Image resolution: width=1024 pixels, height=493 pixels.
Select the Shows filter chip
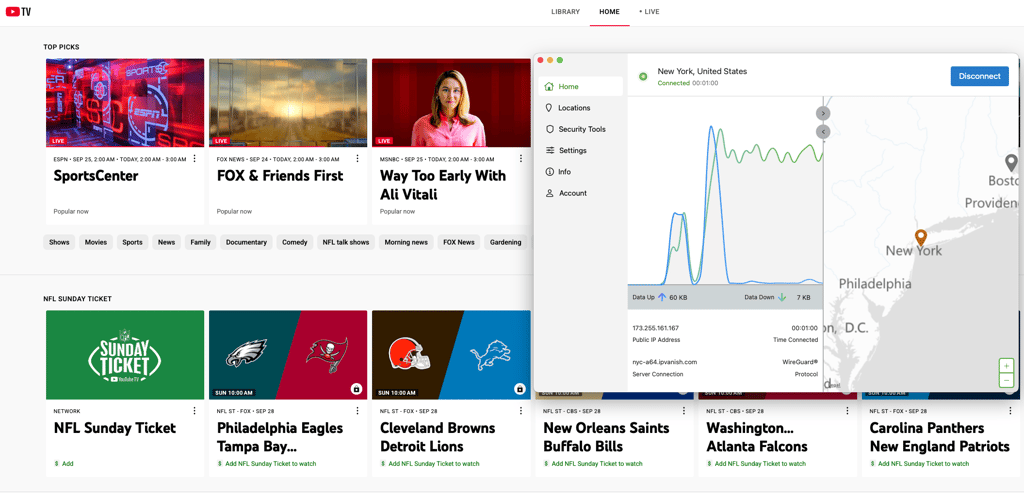[x=59, y=242]
